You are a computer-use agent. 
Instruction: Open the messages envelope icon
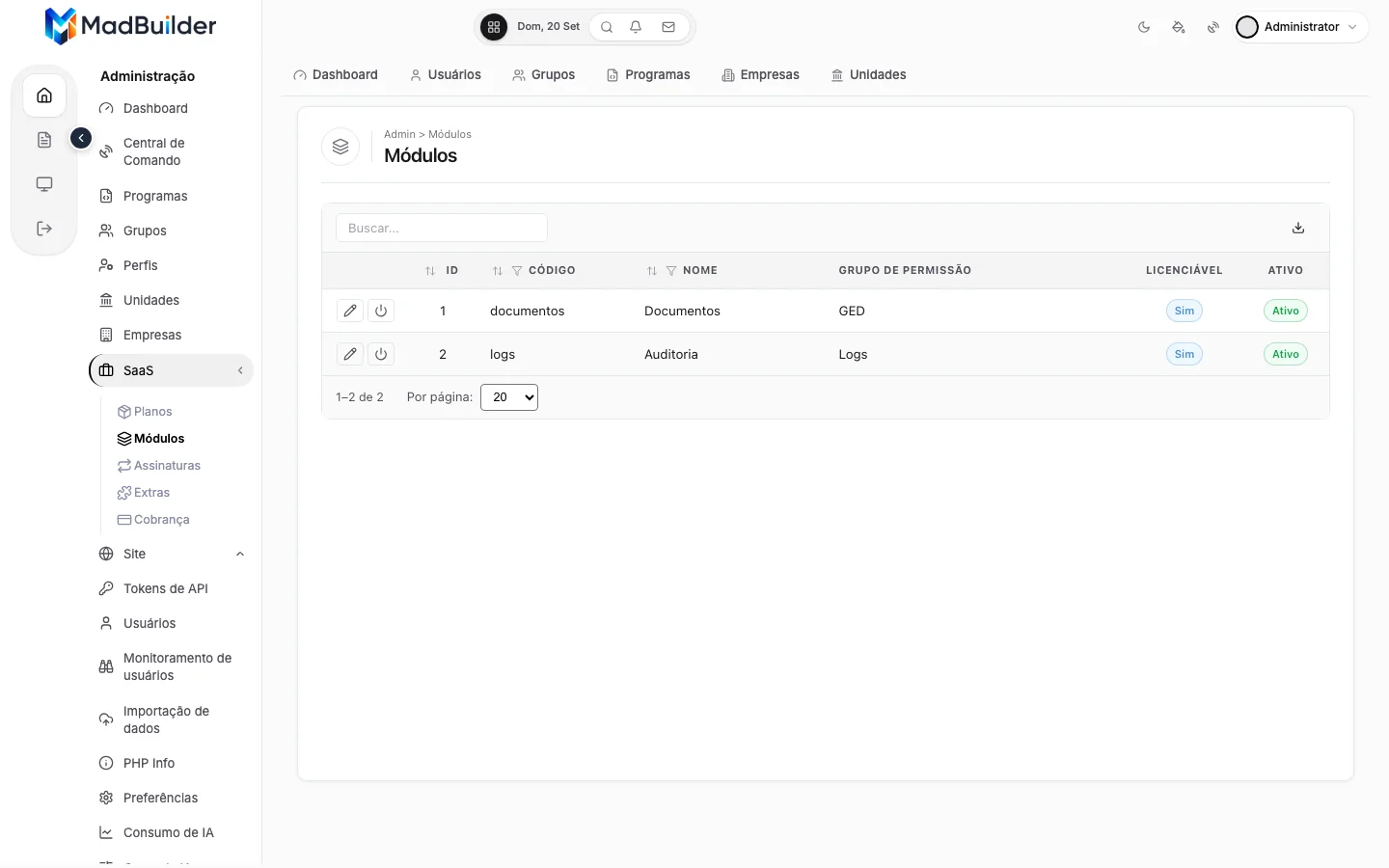(668, 27)
